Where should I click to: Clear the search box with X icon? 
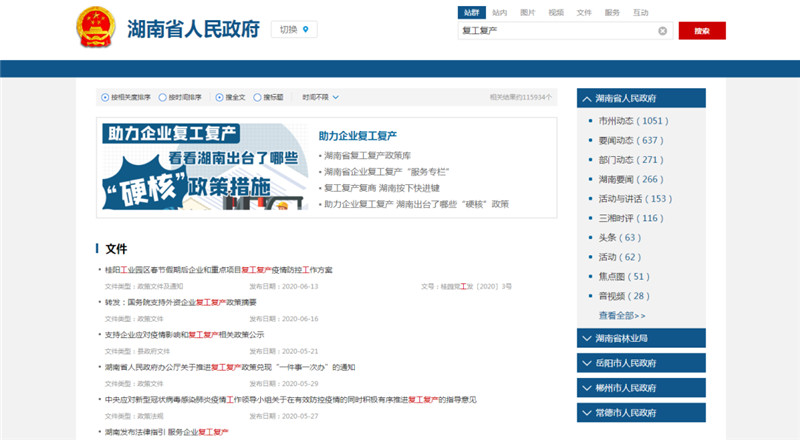pyautogui.click(x=662, y=31)
